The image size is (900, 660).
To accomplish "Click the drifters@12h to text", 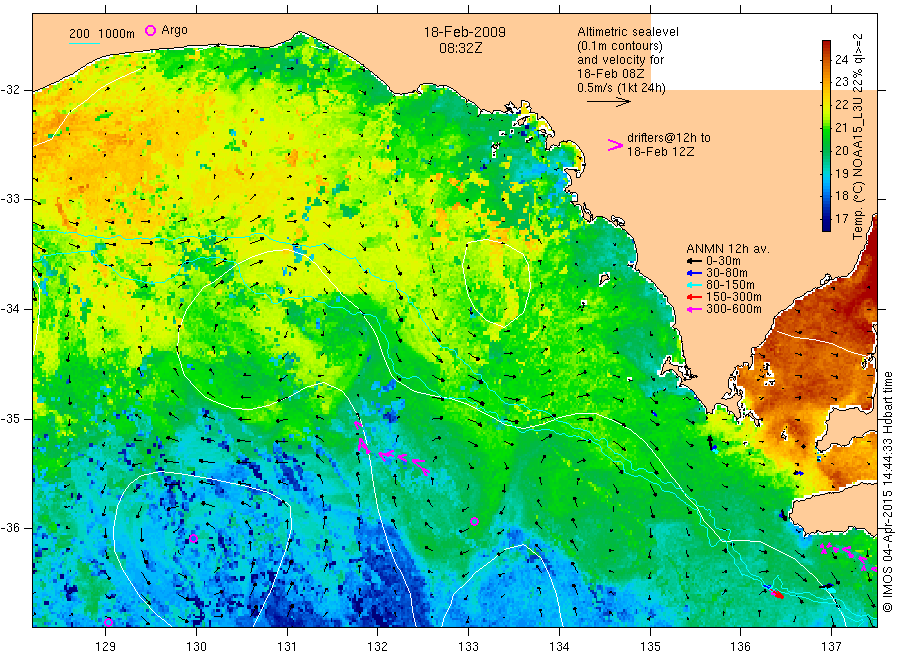I will (x=669, y=138).
